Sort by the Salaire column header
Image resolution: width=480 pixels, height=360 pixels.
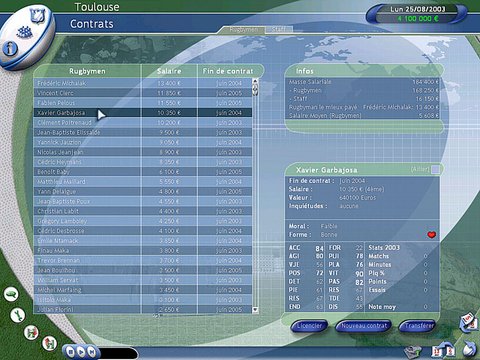click(x=169, y=71)
